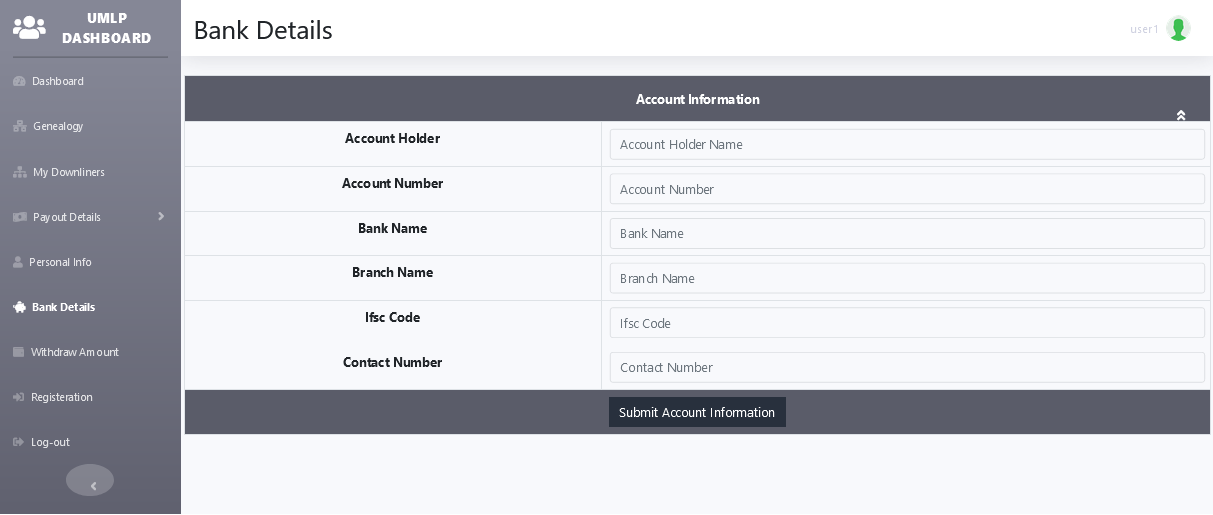Focus the Account Holder Name field
1213x515 pixels.
point(906,144)
